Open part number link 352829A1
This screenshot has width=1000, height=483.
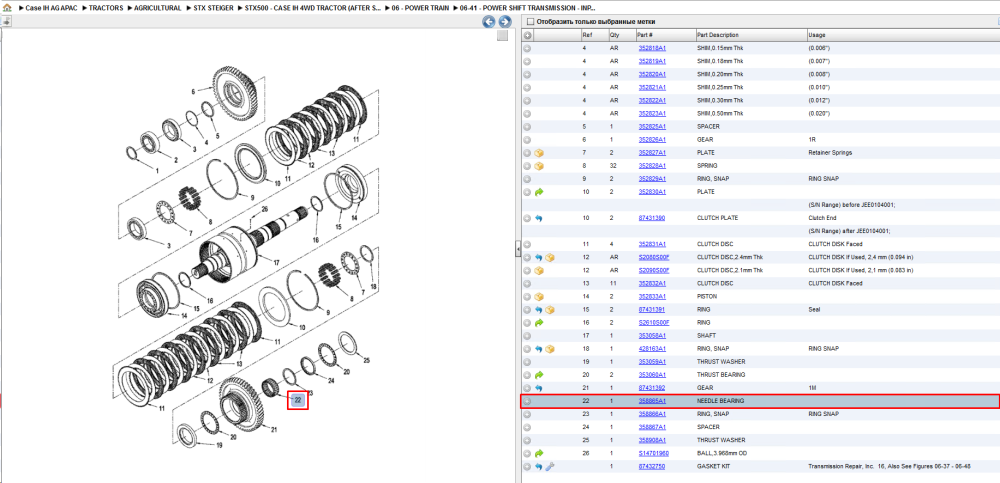pyautogui.click(x=652, y=179)
